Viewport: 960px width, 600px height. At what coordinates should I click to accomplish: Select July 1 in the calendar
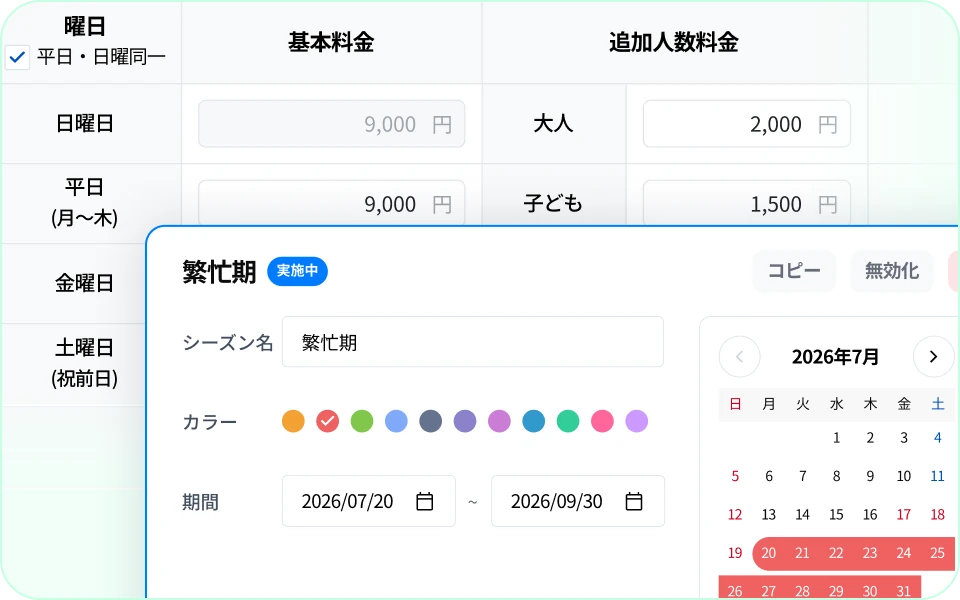coord(836,438)
